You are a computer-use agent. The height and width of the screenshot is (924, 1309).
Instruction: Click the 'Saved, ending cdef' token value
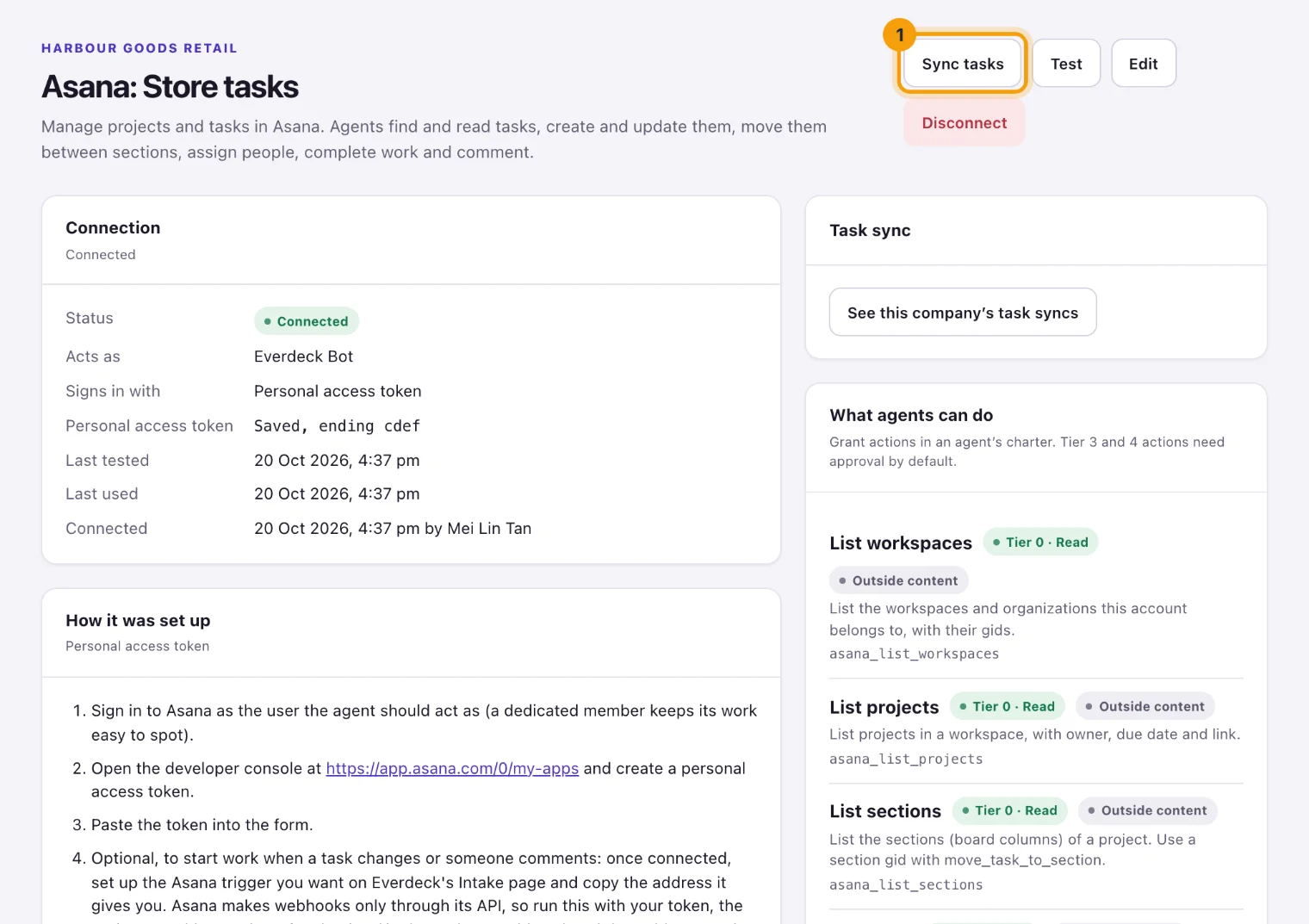337,425
